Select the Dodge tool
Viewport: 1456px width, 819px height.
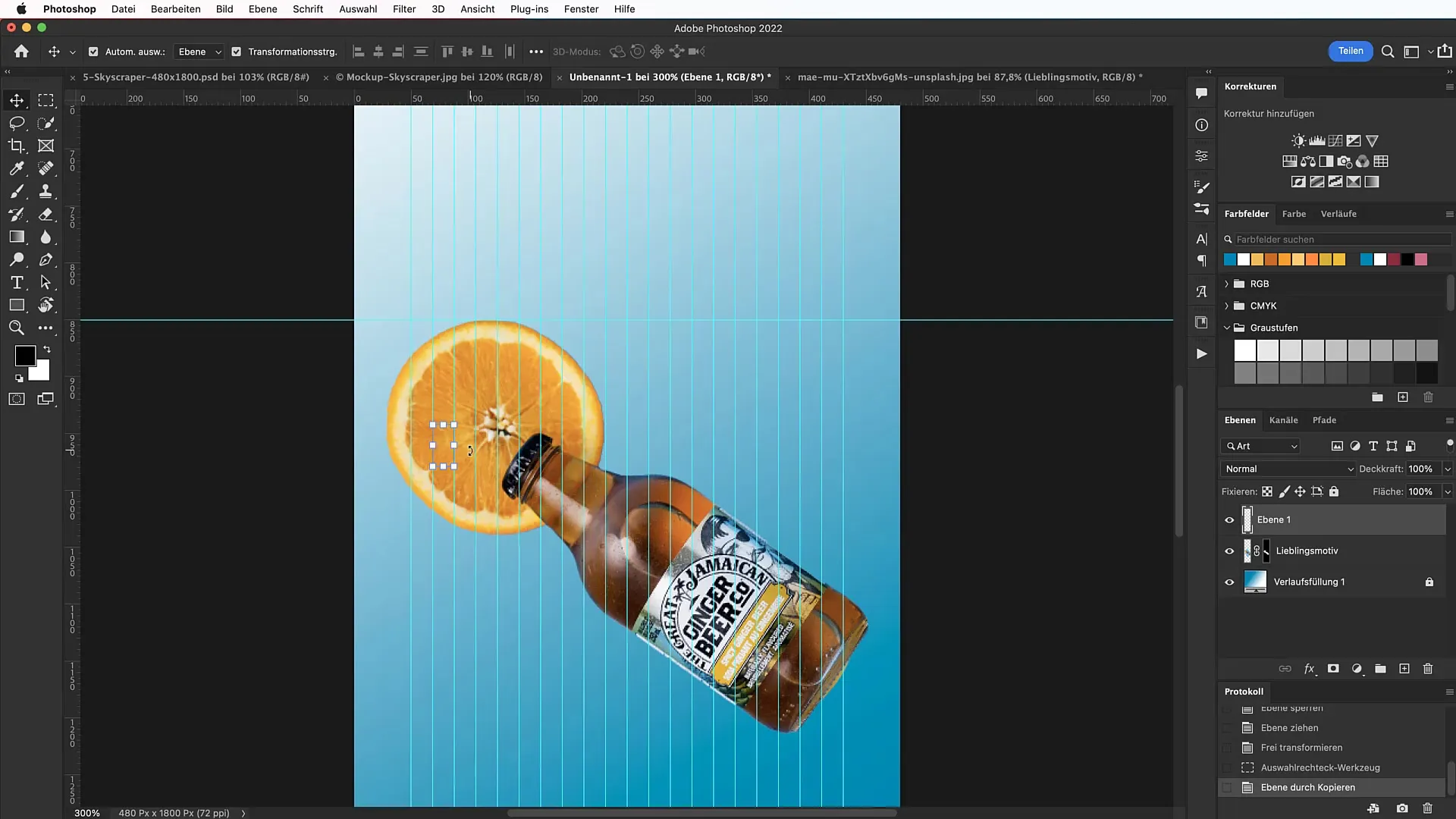(17, 259)
